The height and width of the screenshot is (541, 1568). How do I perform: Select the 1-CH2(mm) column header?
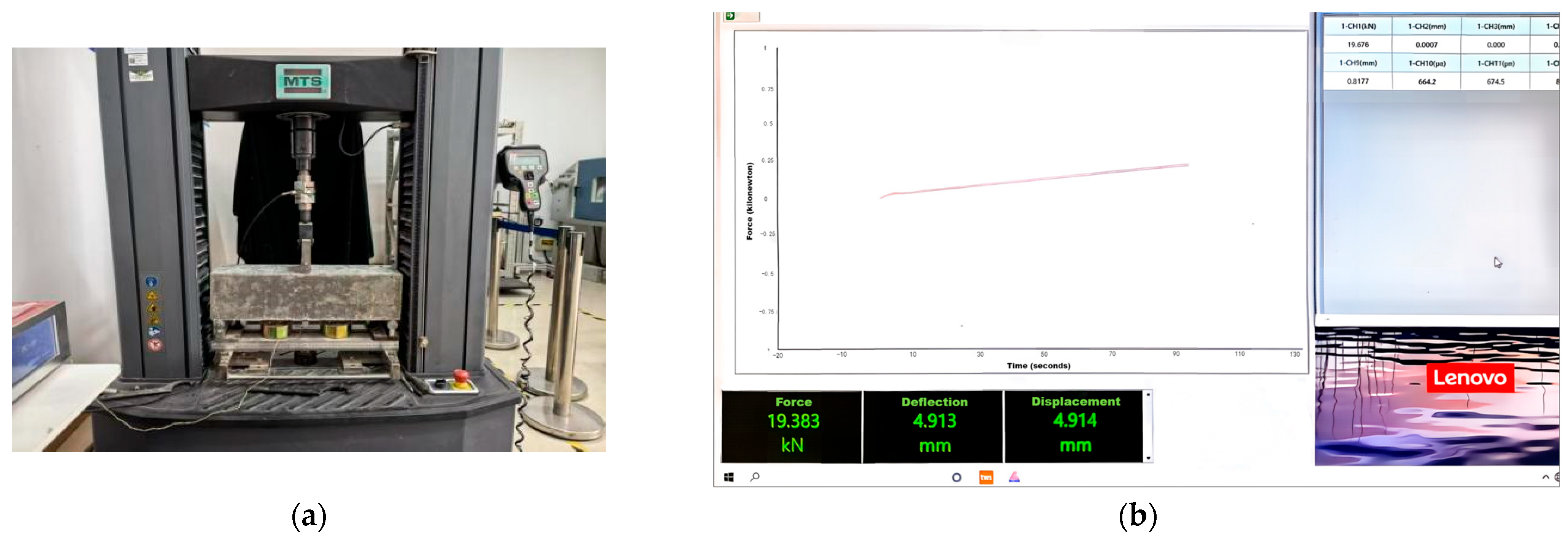pyautogui.click(x=1426, y=26)
